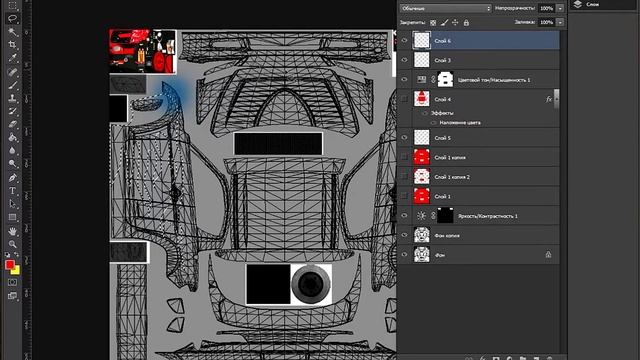Hide Слой 3 layer via eye
640x360 pixels.
point(404,60)
